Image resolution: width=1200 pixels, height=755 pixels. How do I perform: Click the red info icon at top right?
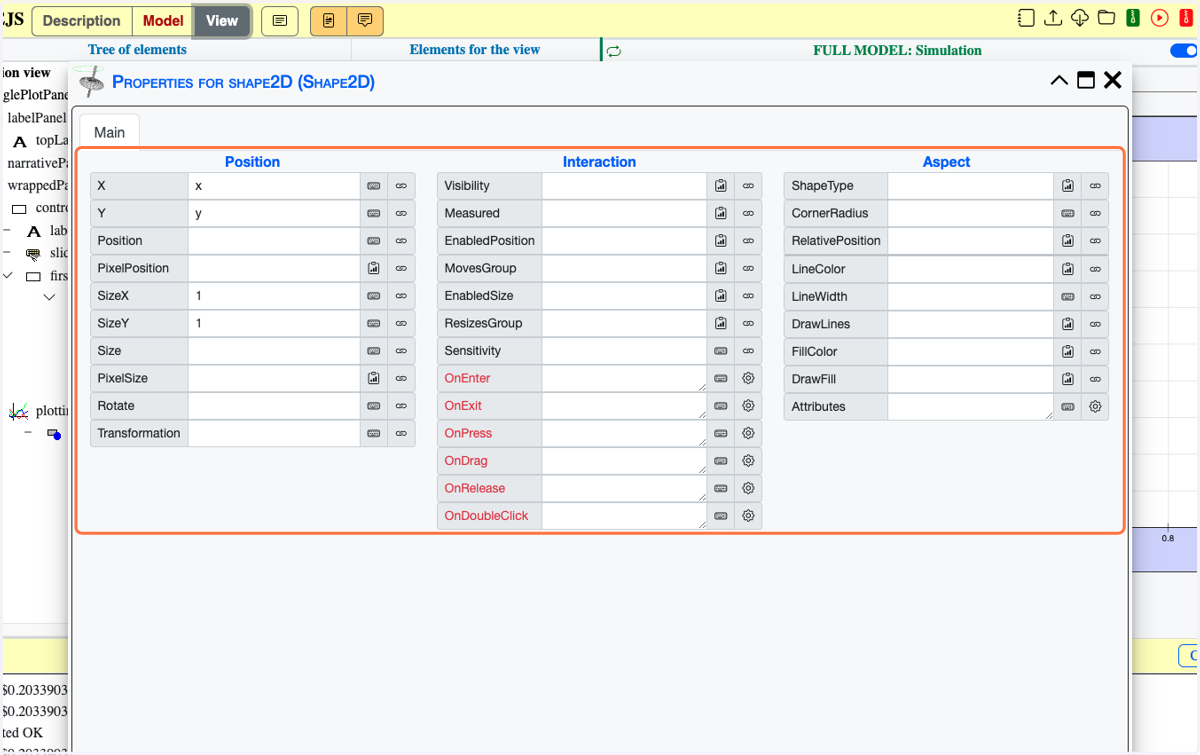tap(1186, 18)
